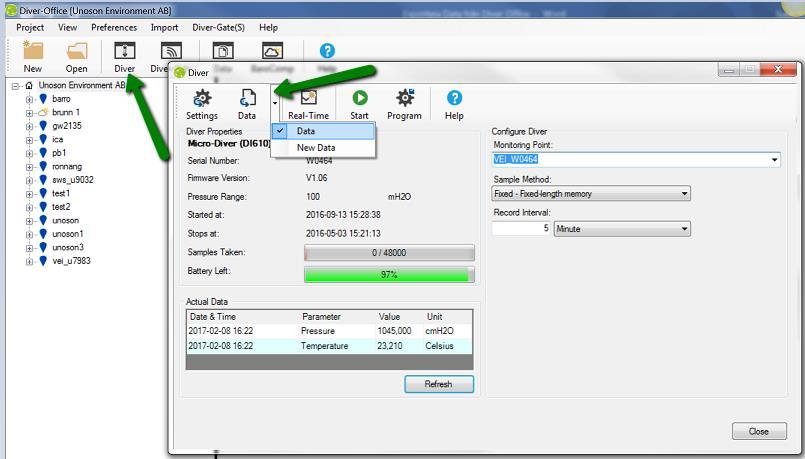Click the Close button in Diver dialog
The height and width of the screenshot is (459, 805).
click(759, 431)
